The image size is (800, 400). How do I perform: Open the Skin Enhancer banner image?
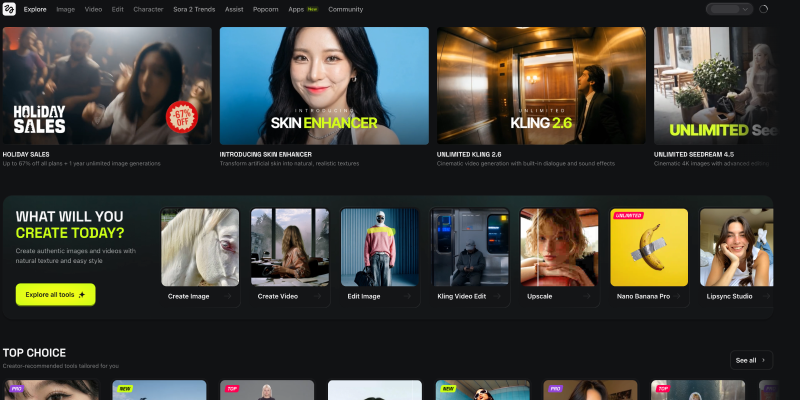(324, 86)
